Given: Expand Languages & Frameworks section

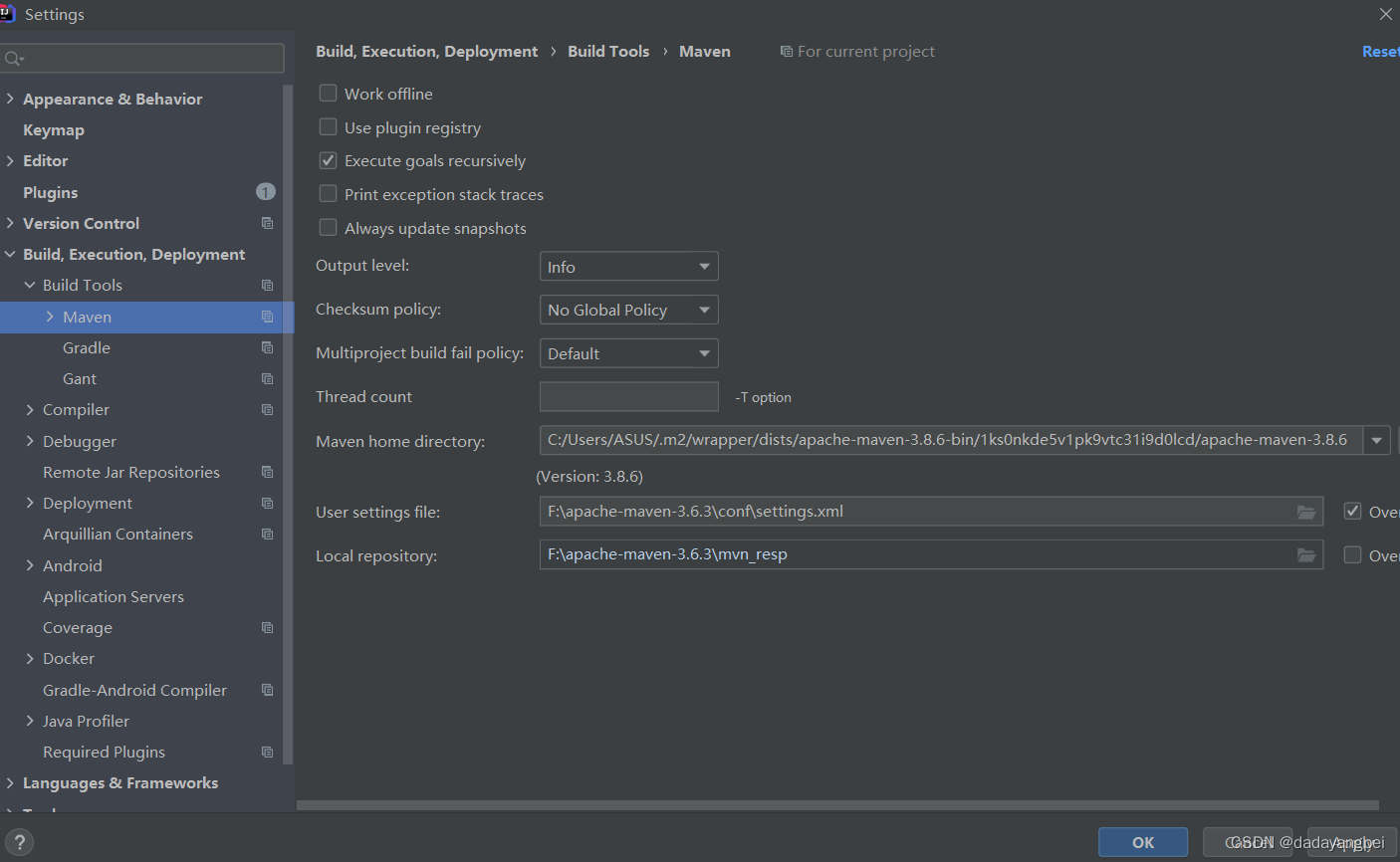Looking at the screenshot, I should [x=10, y=782].
